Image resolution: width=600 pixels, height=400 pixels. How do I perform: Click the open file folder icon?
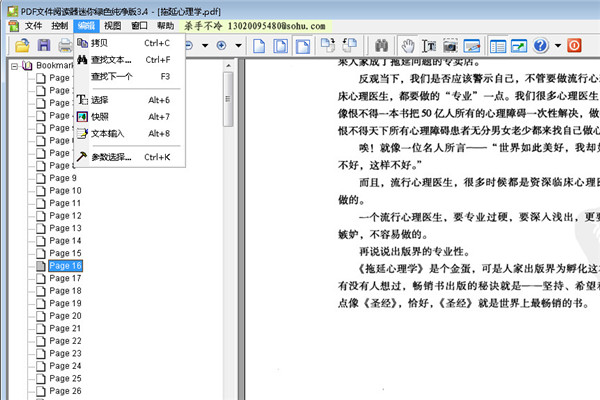(22, 46)
